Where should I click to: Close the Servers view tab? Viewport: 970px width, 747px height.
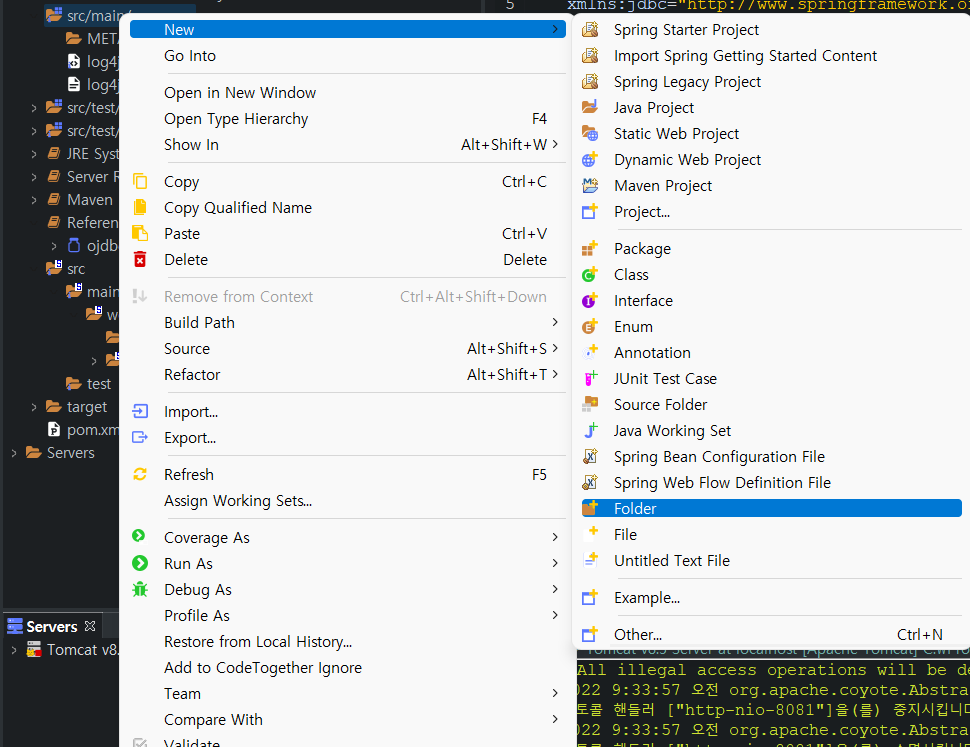pyautogui.click(x=90, y=626)
